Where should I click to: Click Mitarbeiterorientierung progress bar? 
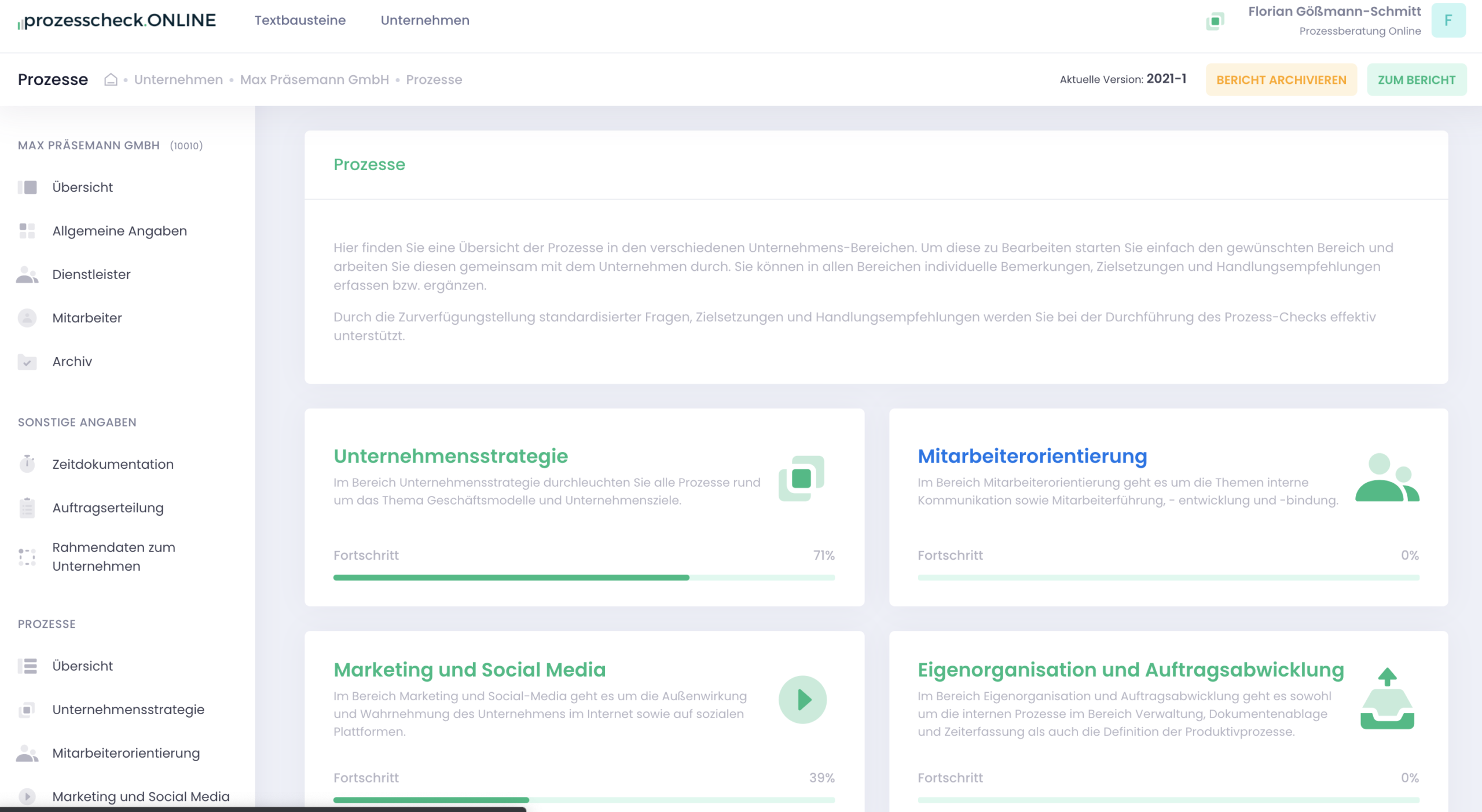[x=1168, y=578]
